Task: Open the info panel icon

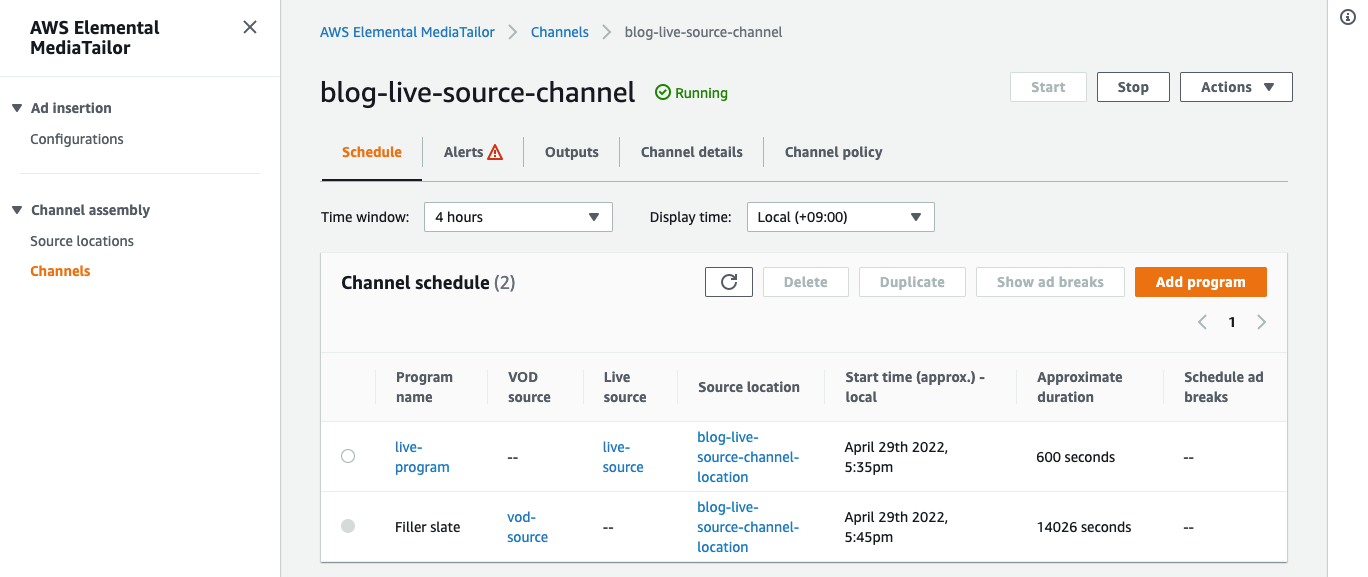Action: 1347,17
